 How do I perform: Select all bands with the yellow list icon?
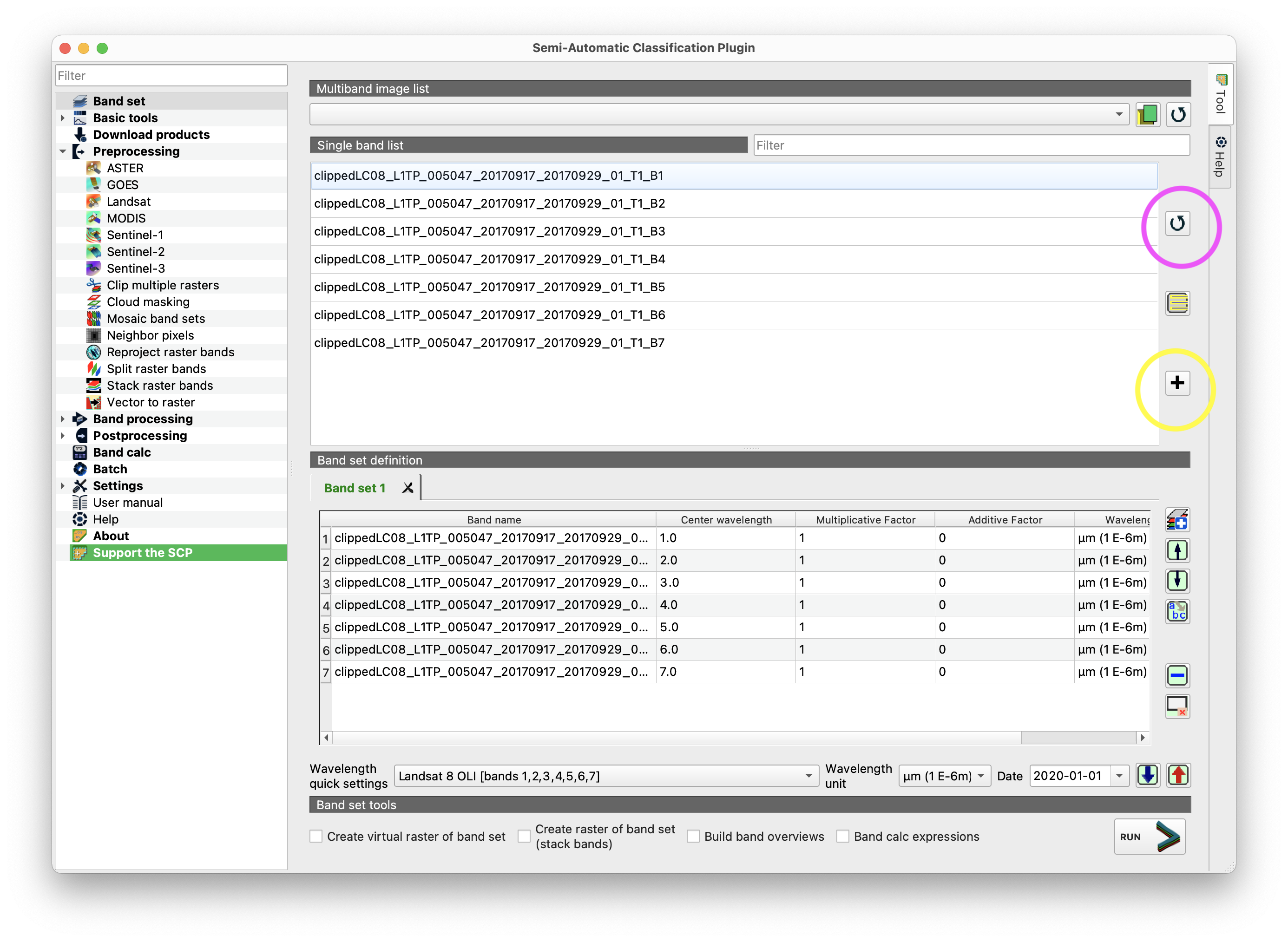pyautogui.click(x=1177, y=303)
